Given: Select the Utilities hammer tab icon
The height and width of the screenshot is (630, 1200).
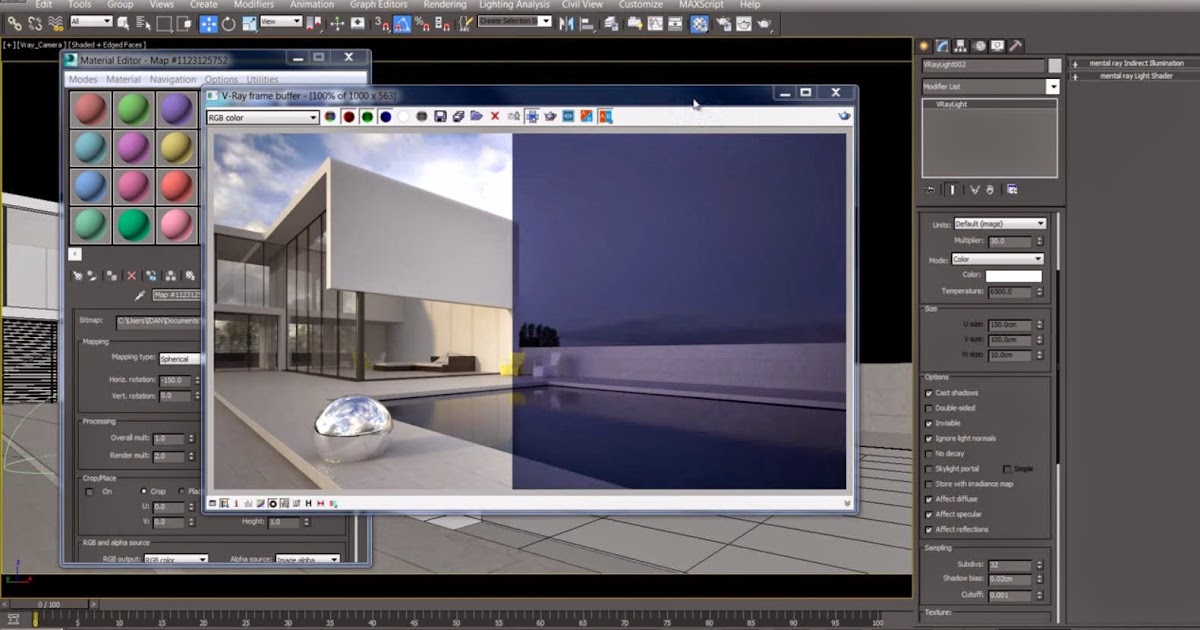Looking at the screenshot, I should pyautogui.click(x=1015, y=46).
